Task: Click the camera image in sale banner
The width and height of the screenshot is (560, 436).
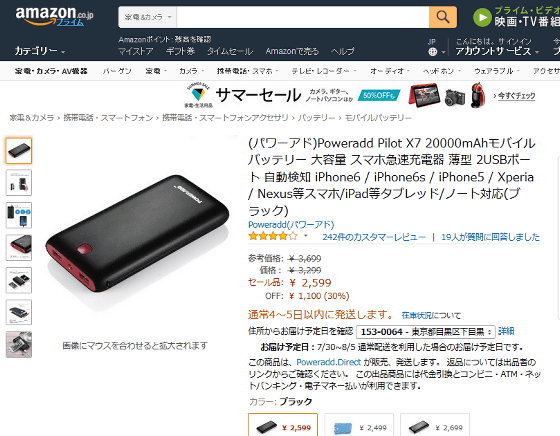Action: [455, 97]
